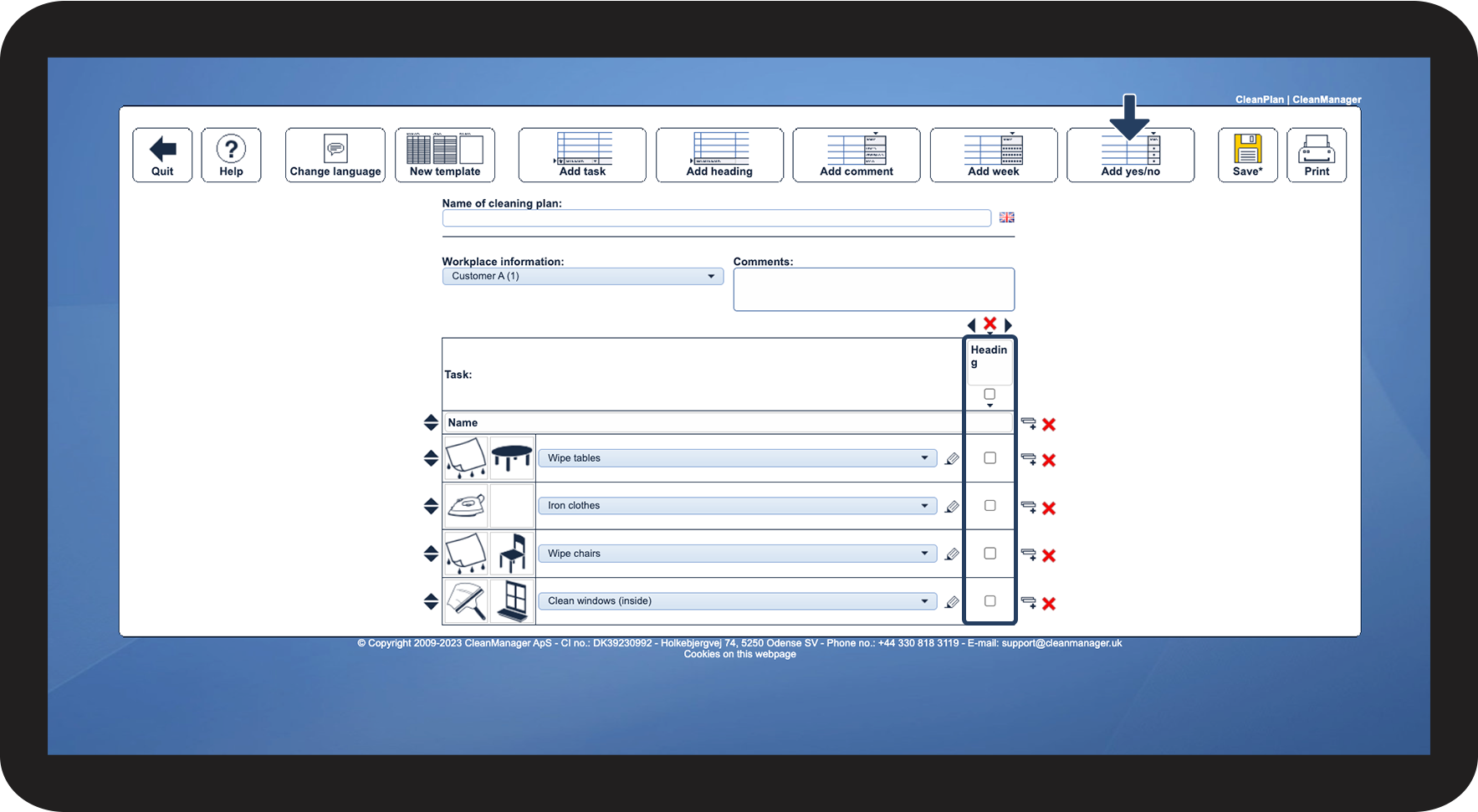Click the Add task toolbar button
Screen dimensions: 1478x812
click(582, 155)
